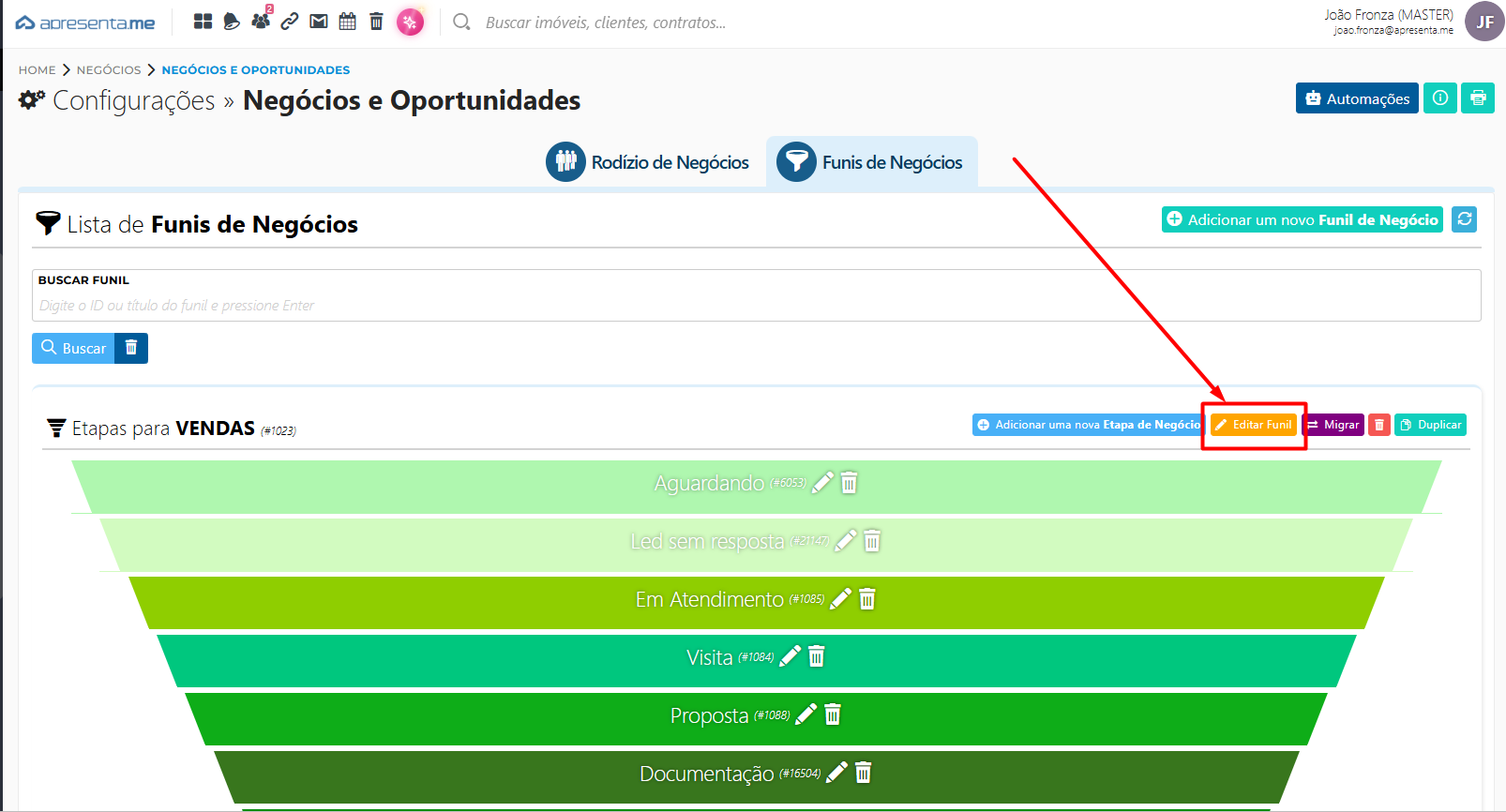Viewport: 1506px width, 812px height.
Task: Click the Editar Funil button
Action: coord(1254,425)
